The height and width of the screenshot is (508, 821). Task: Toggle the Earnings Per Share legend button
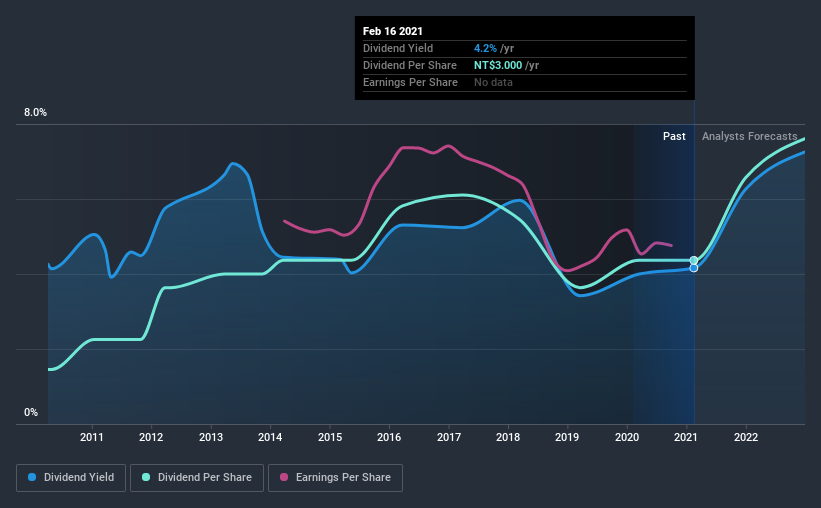[335, 478]
